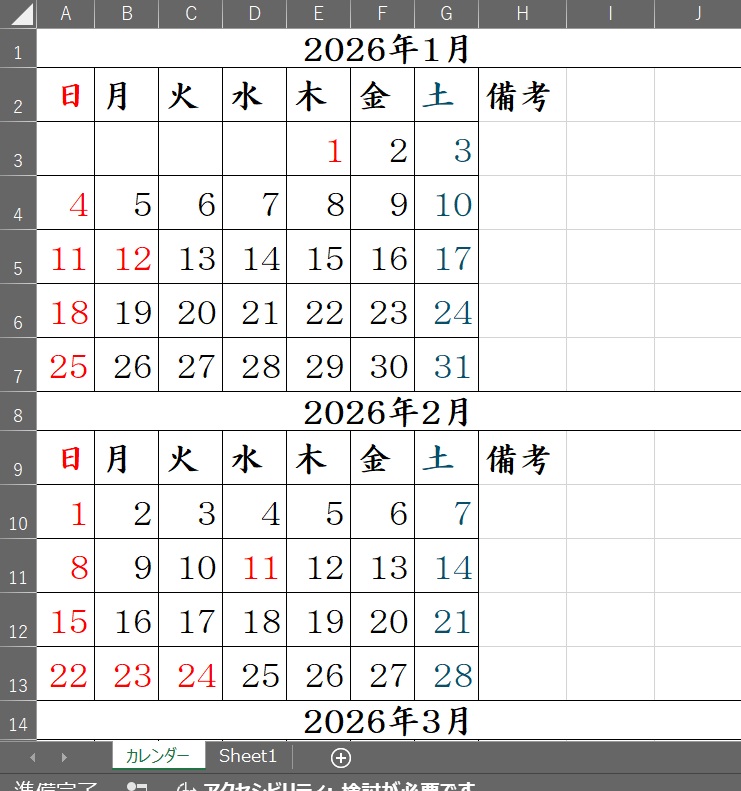Select column H header
This screenshot has height=791, width=741.
(522, 13)
